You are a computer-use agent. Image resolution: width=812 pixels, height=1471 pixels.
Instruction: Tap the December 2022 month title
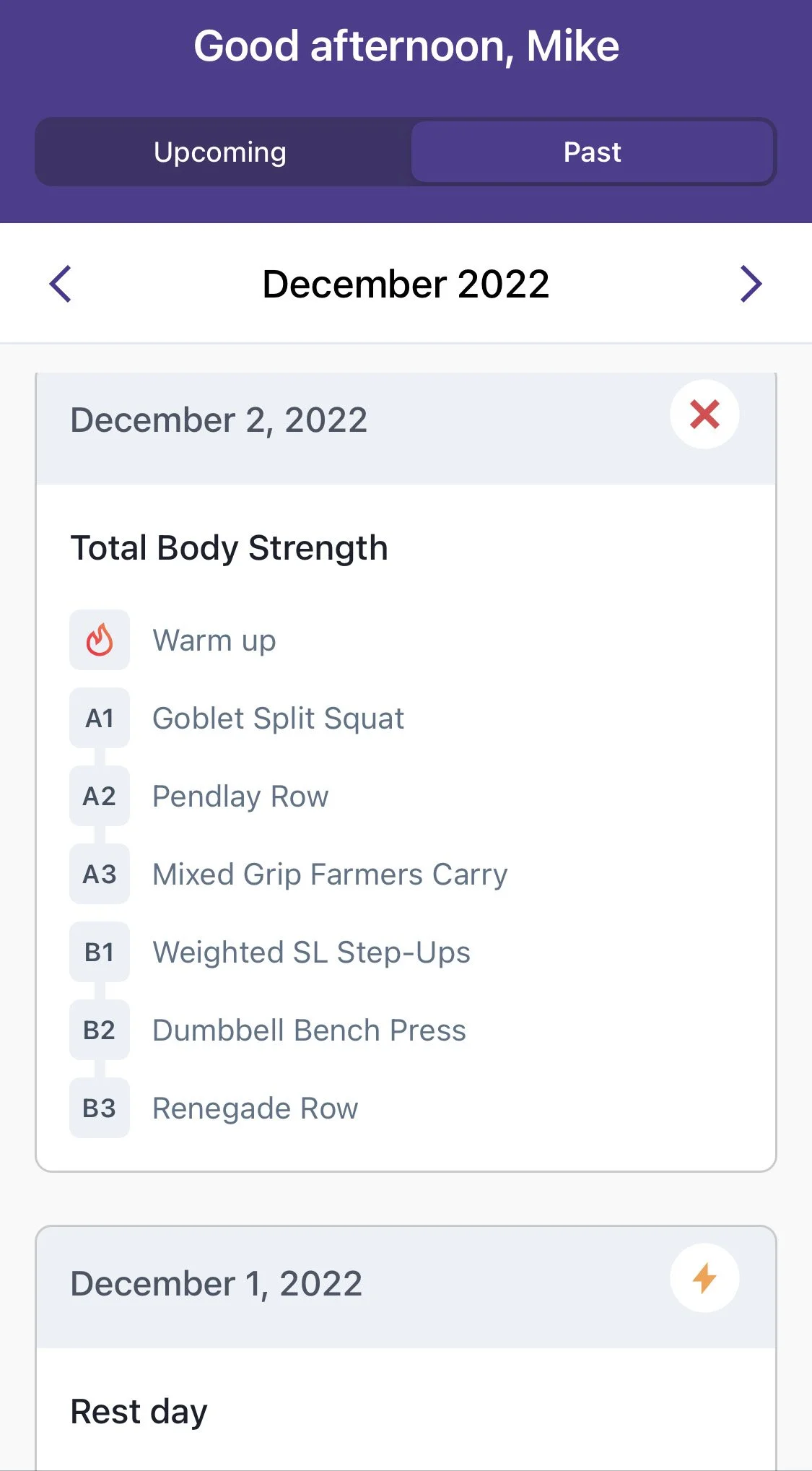(406, 284)
